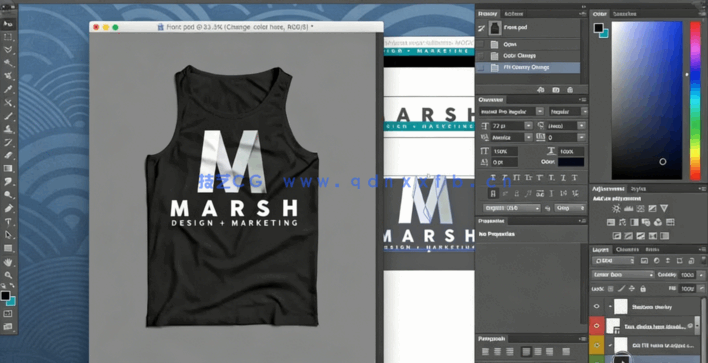Open the layer filter kind dropdown

[613, 261]
